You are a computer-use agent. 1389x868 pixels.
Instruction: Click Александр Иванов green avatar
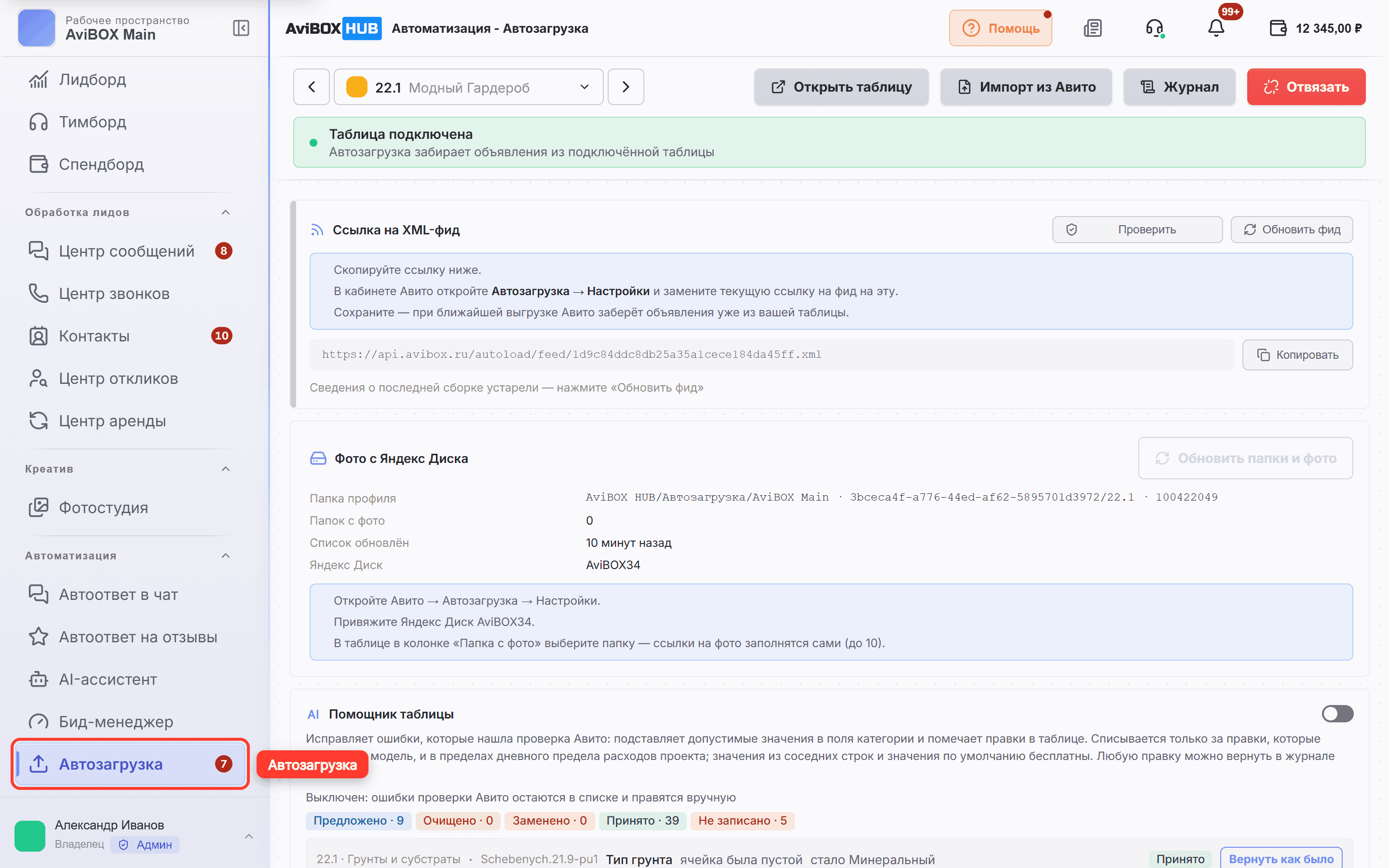[x=30, y=835]
